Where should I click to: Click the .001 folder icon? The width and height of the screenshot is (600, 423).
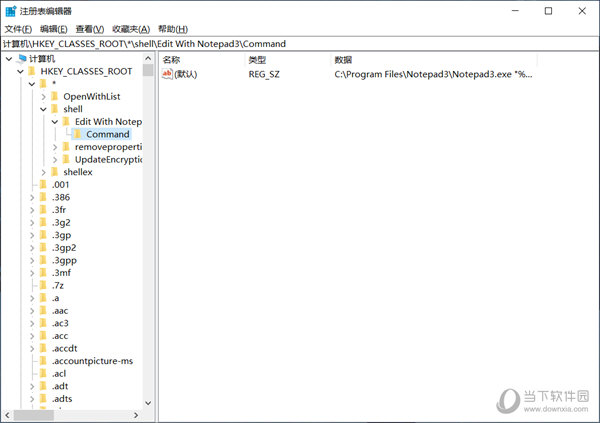coord(43,185)
